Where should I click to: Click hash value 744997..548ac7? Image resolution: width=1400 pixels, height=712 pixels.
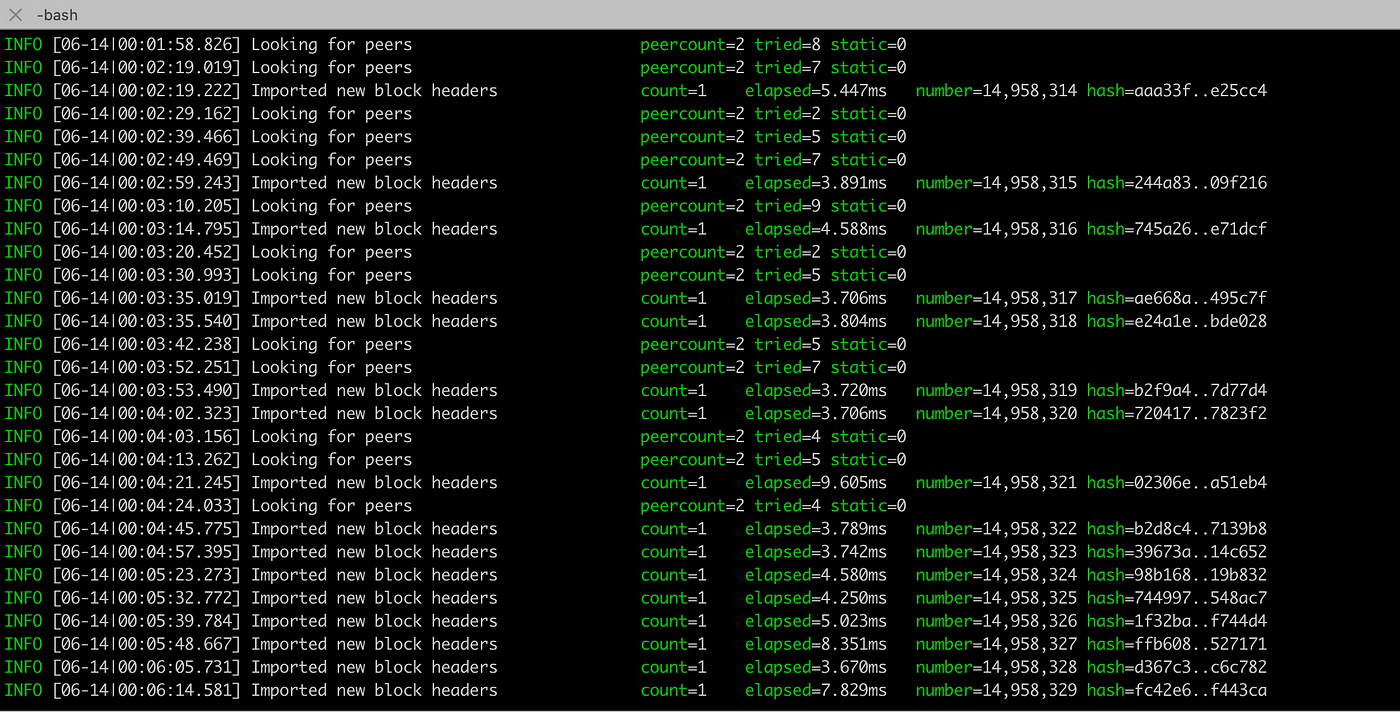pos(1199,598)
